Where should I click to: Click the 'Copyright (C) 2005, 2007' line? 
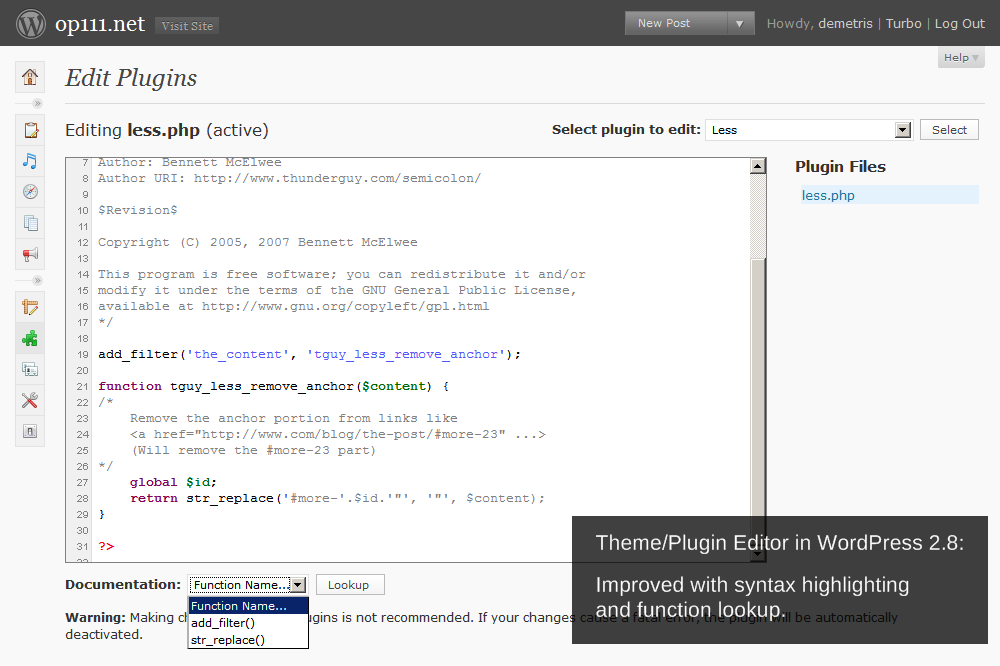(x=258, y=242)
